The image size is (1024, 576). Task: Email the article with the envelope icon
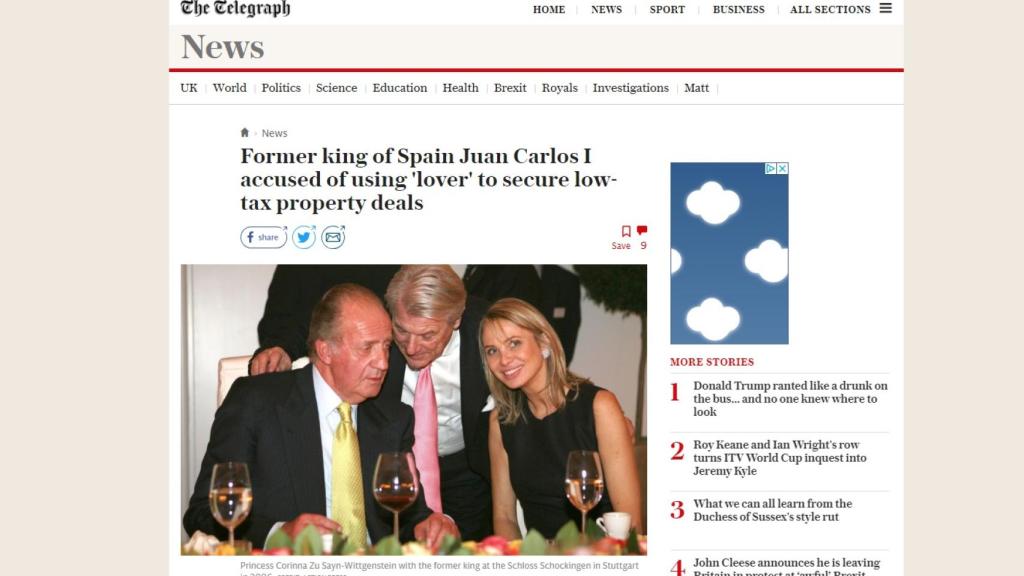pyautogui.click(x=333, y=237)
